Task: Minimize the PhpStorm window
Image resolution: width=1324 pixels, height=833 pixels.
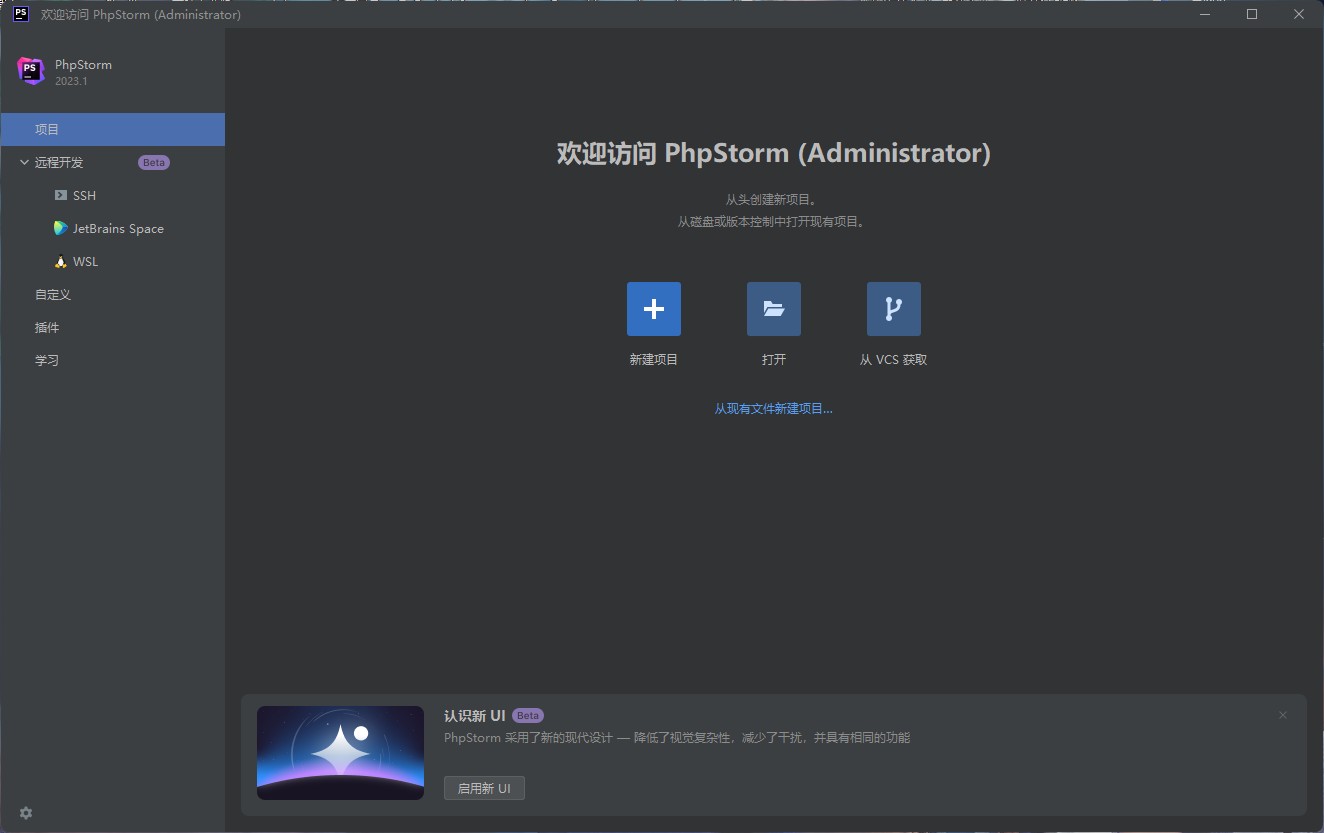Action: click(1205, 14)
